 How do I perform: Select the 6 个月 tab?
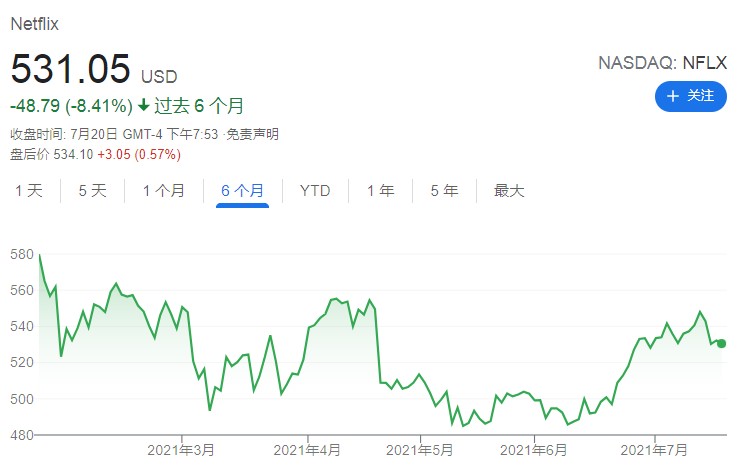click(242, 191)
